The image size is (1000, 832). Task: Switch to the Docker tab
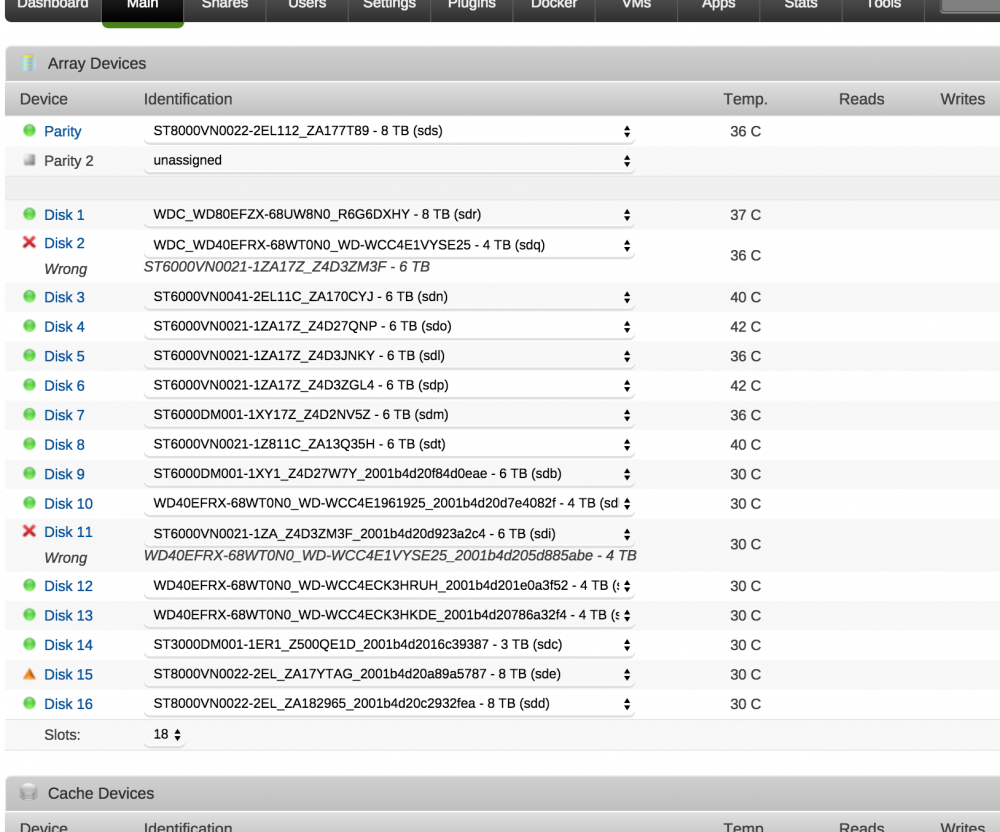(554, 6)
